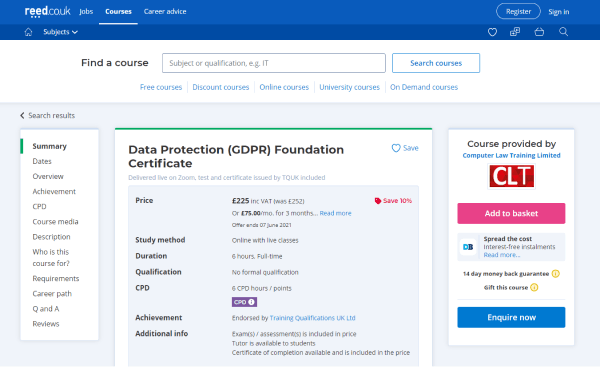Open the Discount courses link

221,87
